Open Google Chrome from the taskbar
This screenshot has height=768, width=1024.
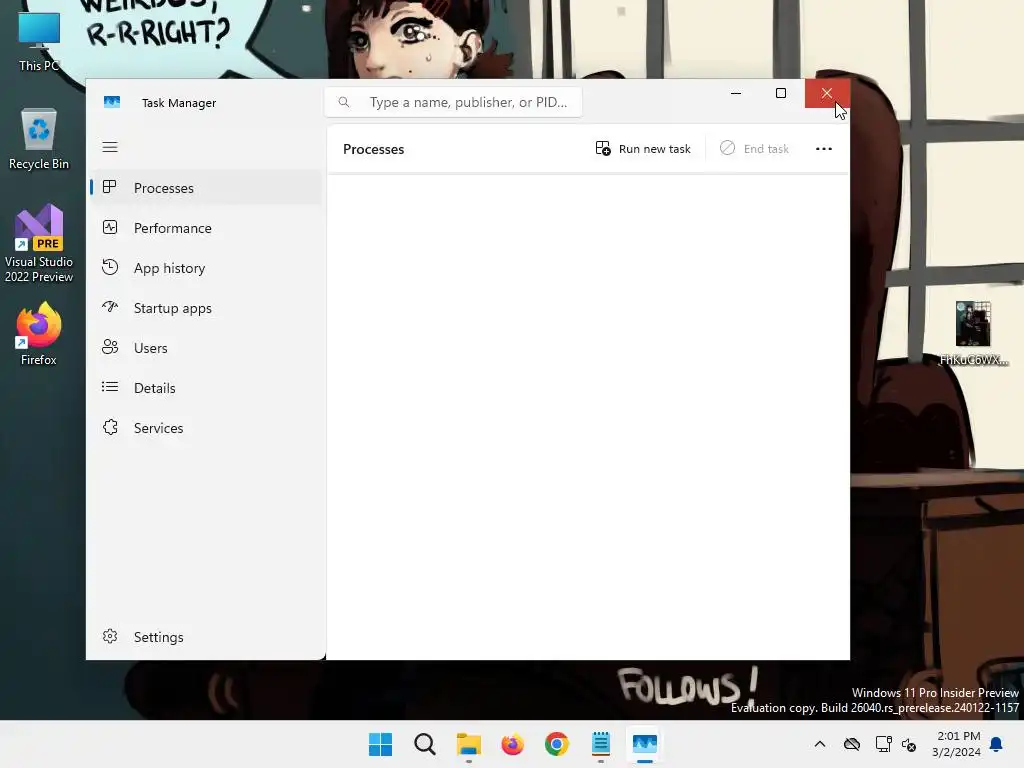(556, 744)
